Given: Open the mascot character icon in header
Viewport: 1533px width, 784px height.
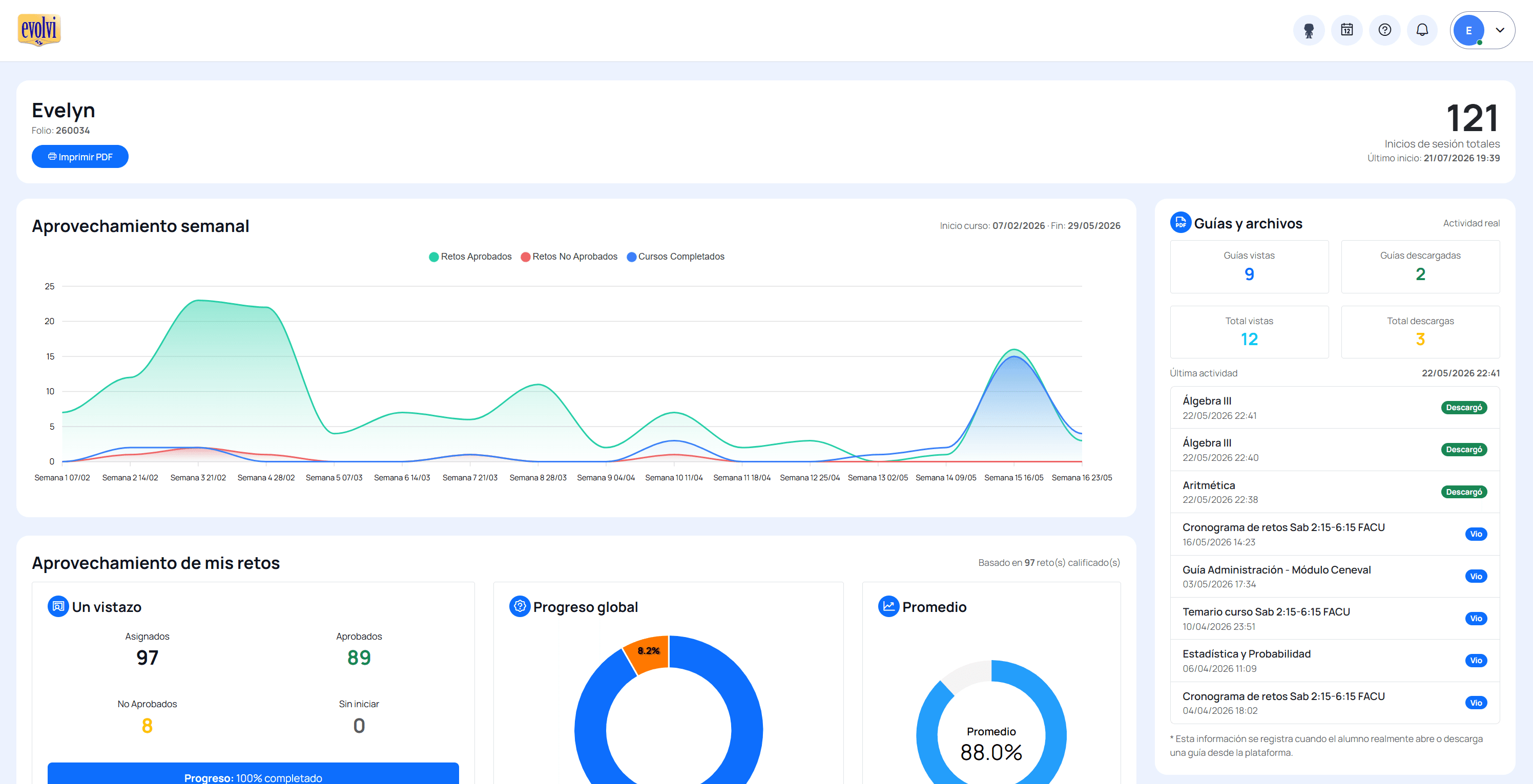Looking at the screenshot, I should [x=1308, y=30].
